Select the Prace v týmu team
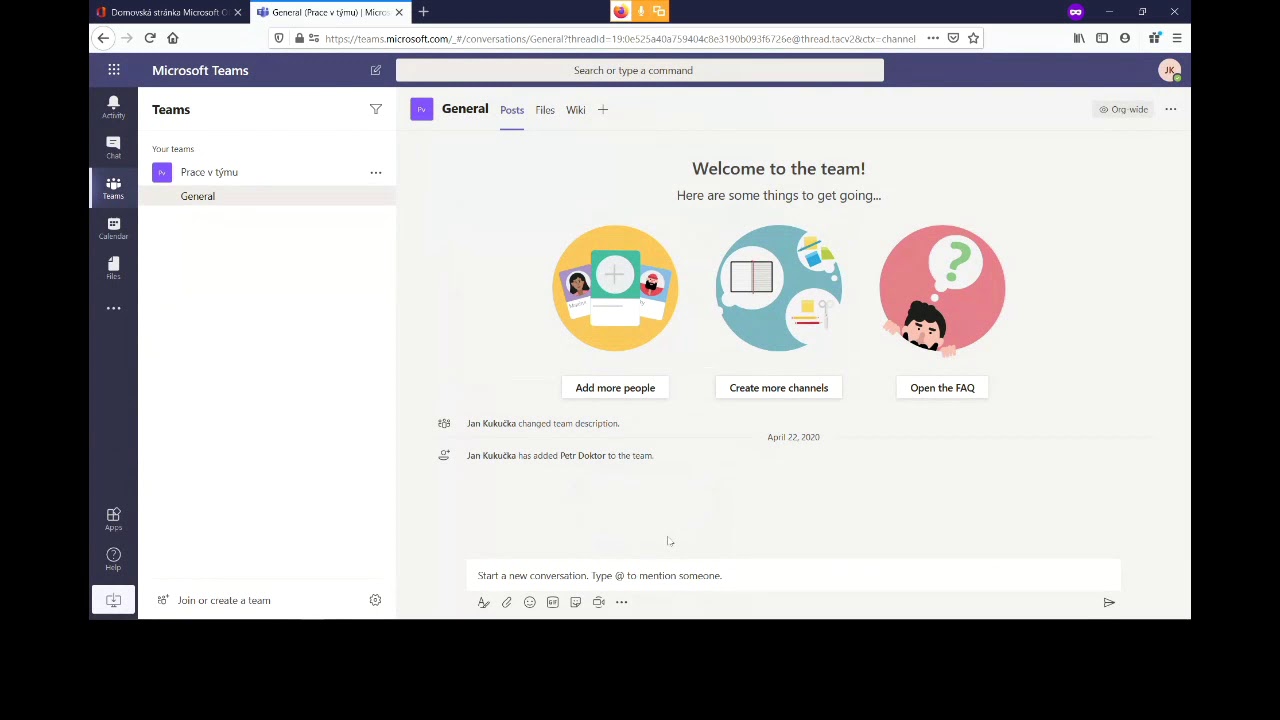This screenshot has height=720, width=1280. click(266, 172)
